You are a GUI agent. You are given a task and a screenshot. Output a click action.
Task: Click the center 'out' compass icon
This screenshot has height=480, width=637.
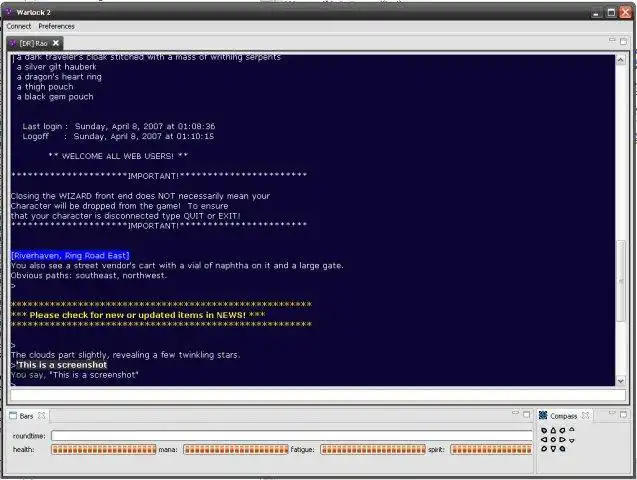[553, 439]
